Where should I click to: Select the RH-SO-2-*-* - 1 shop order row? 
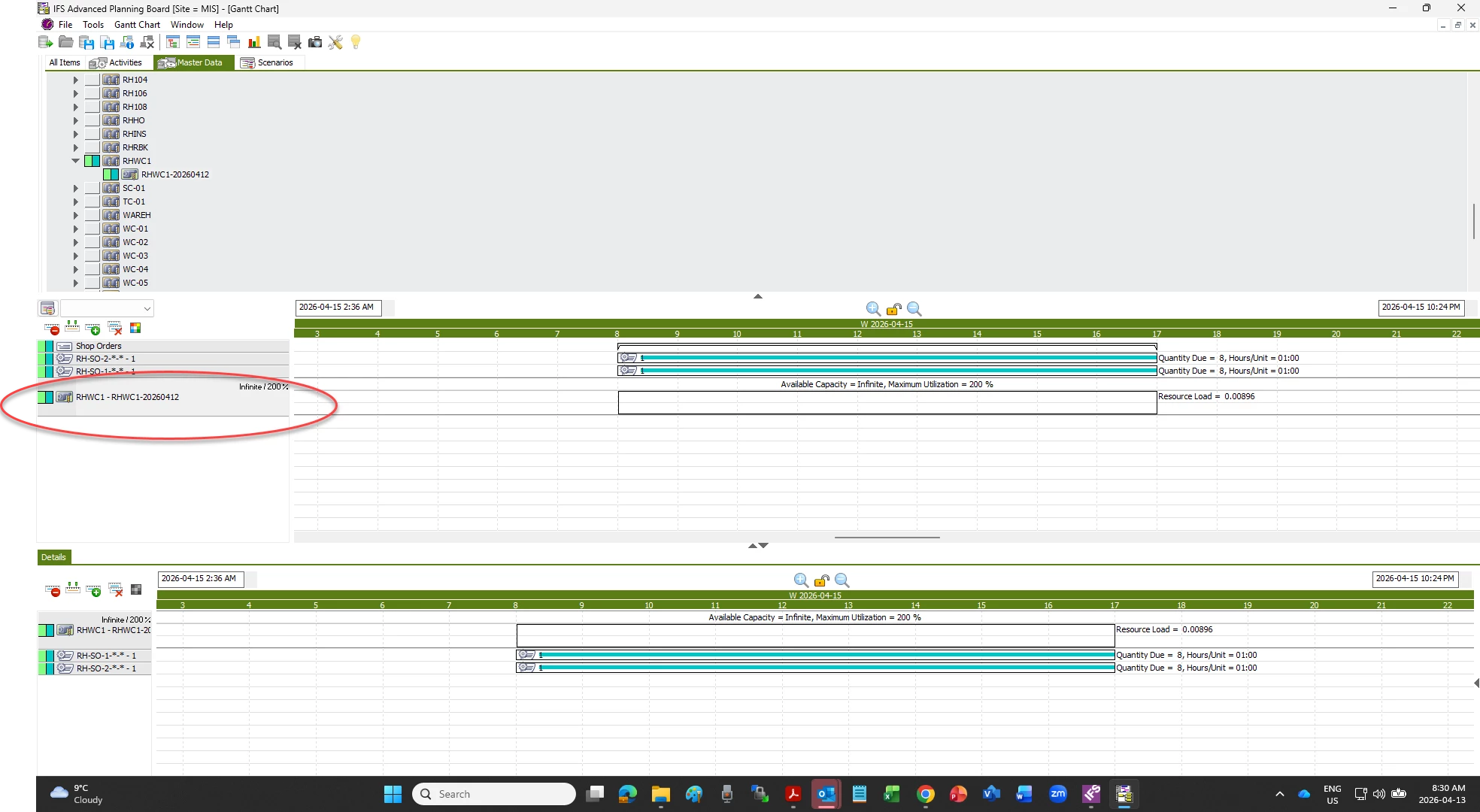[105, 359]
